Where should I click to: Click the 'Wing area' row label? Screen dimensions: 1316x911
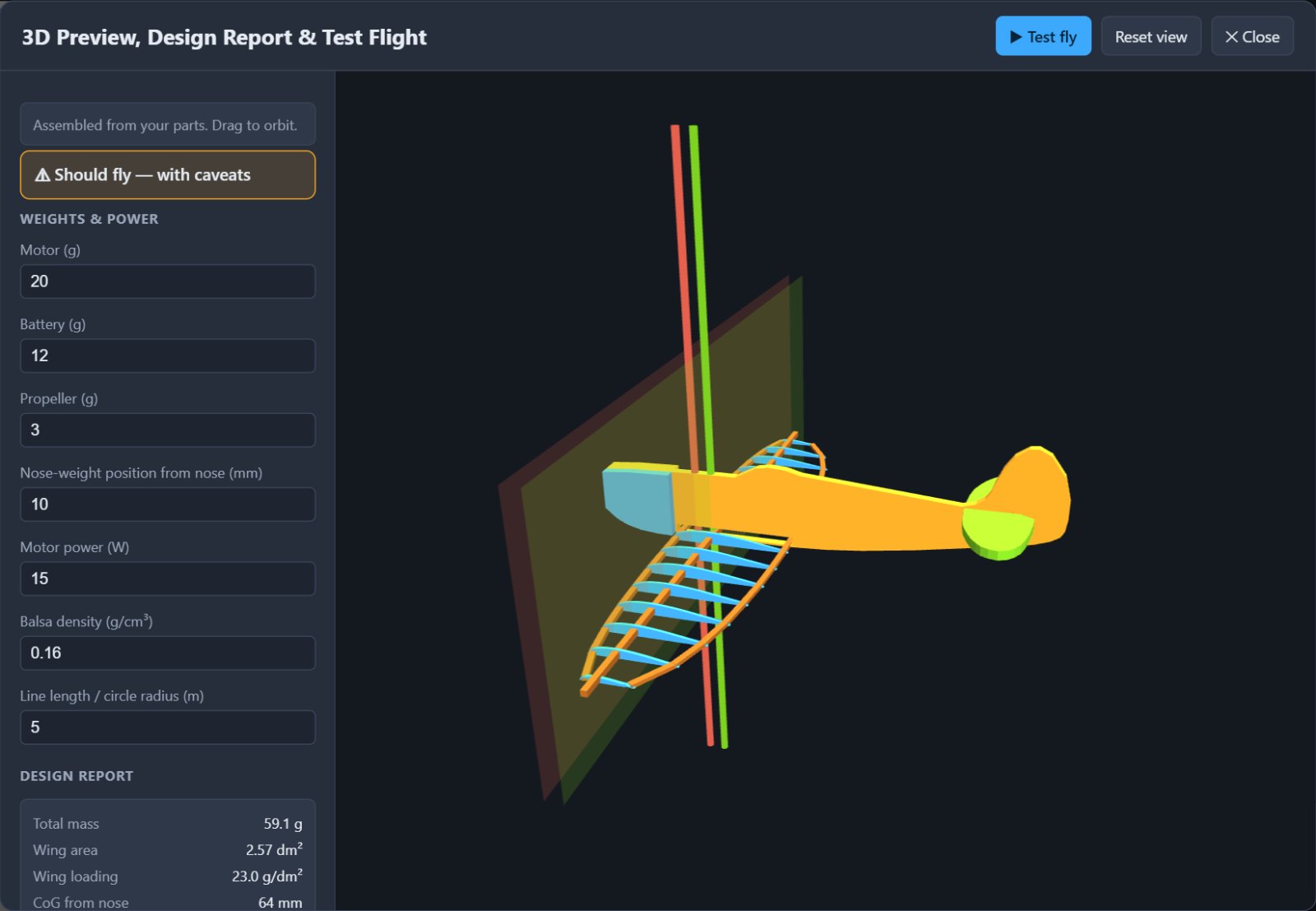pos(65,850)
